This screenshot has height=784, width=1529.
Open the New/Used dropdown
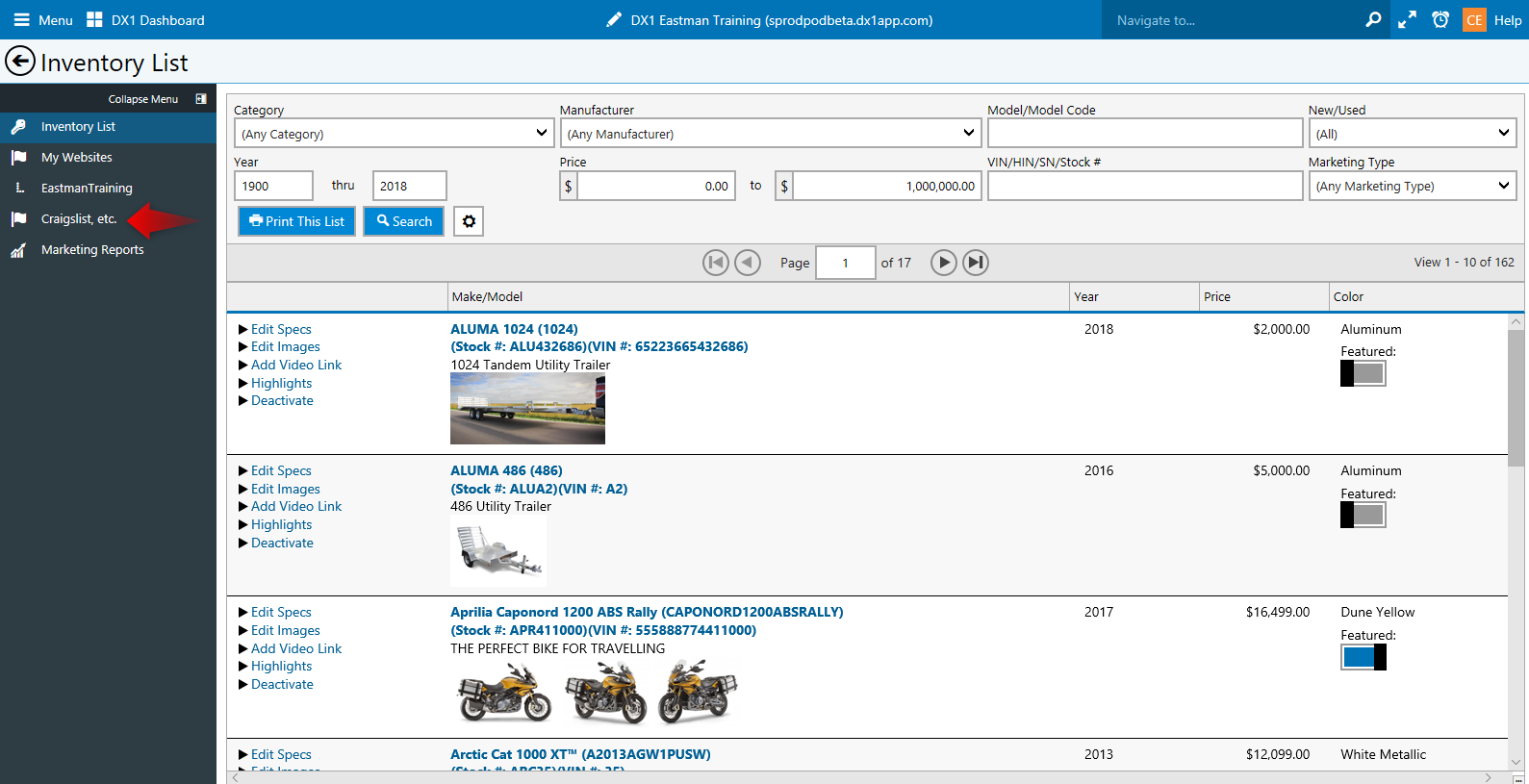(x=1413, y=134)
